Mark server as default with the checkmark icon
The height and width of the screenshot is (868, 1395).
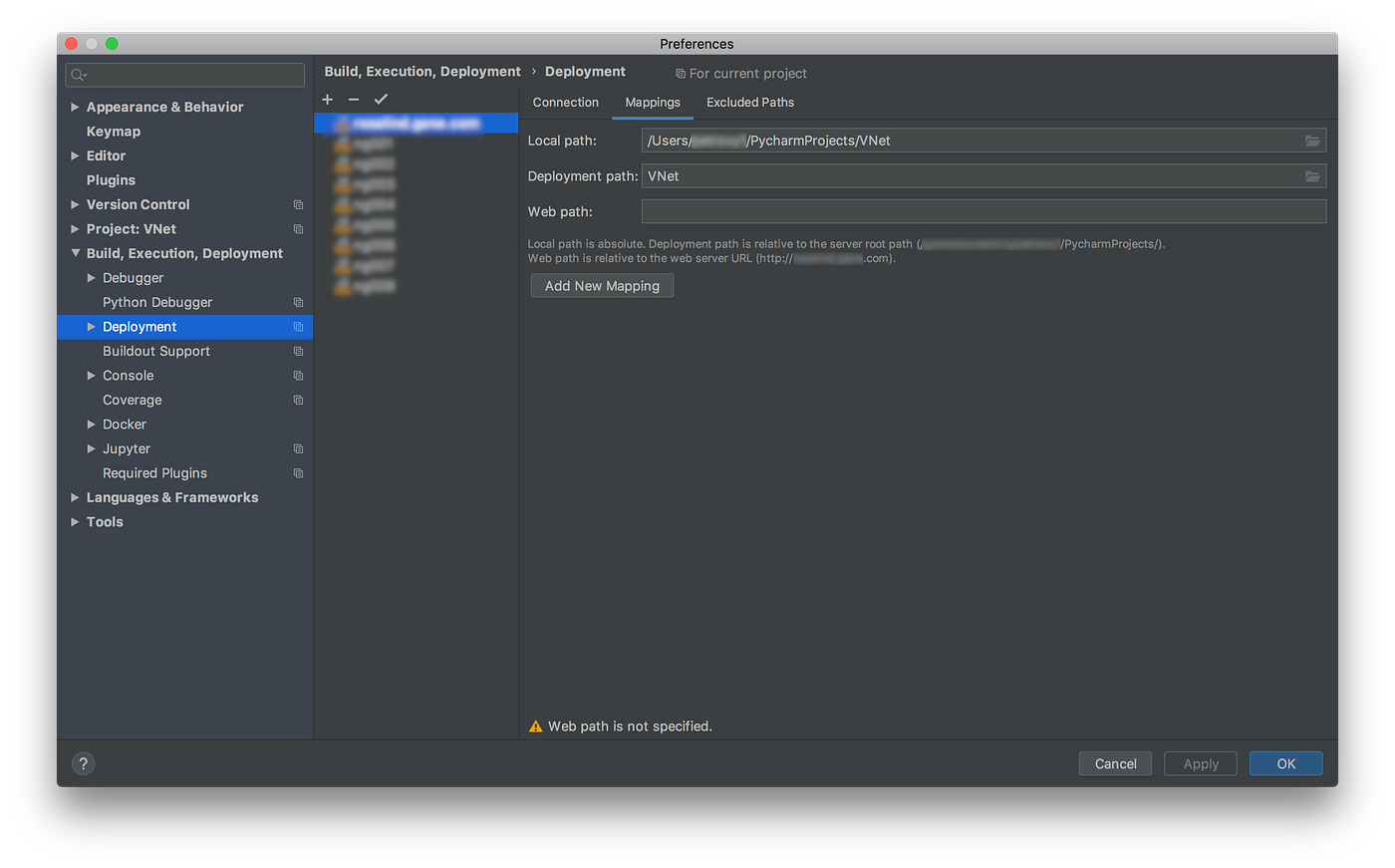[x=381, y=99]
